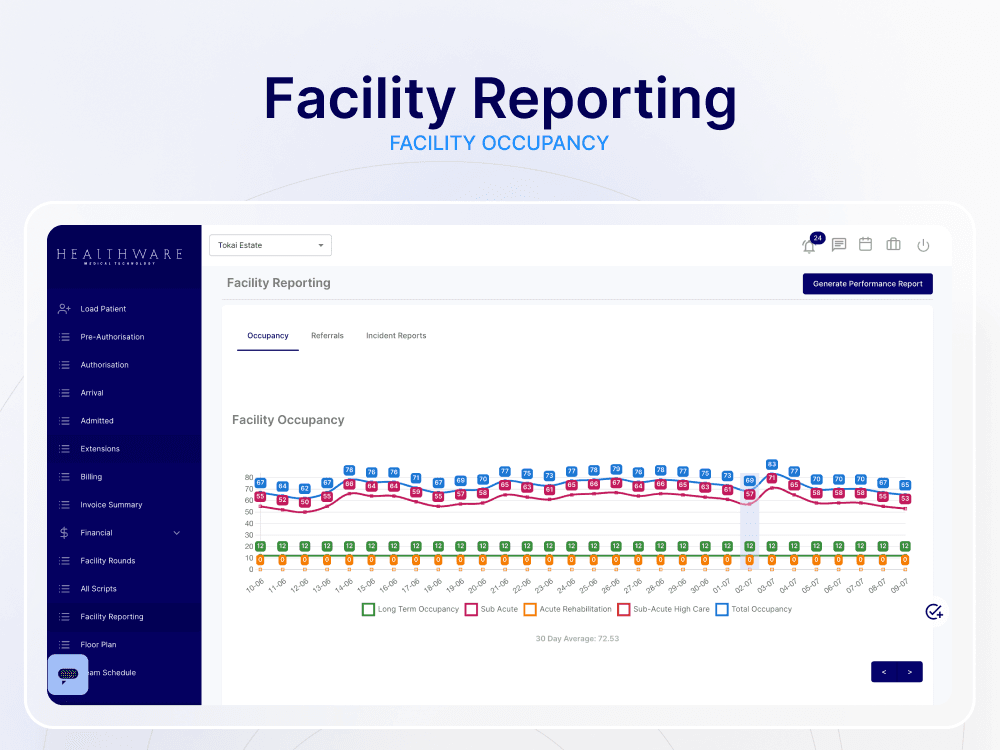This screenshot has width=1000, height=750.
Task: Open Admitted in sidebar
Action: point(97,421)
